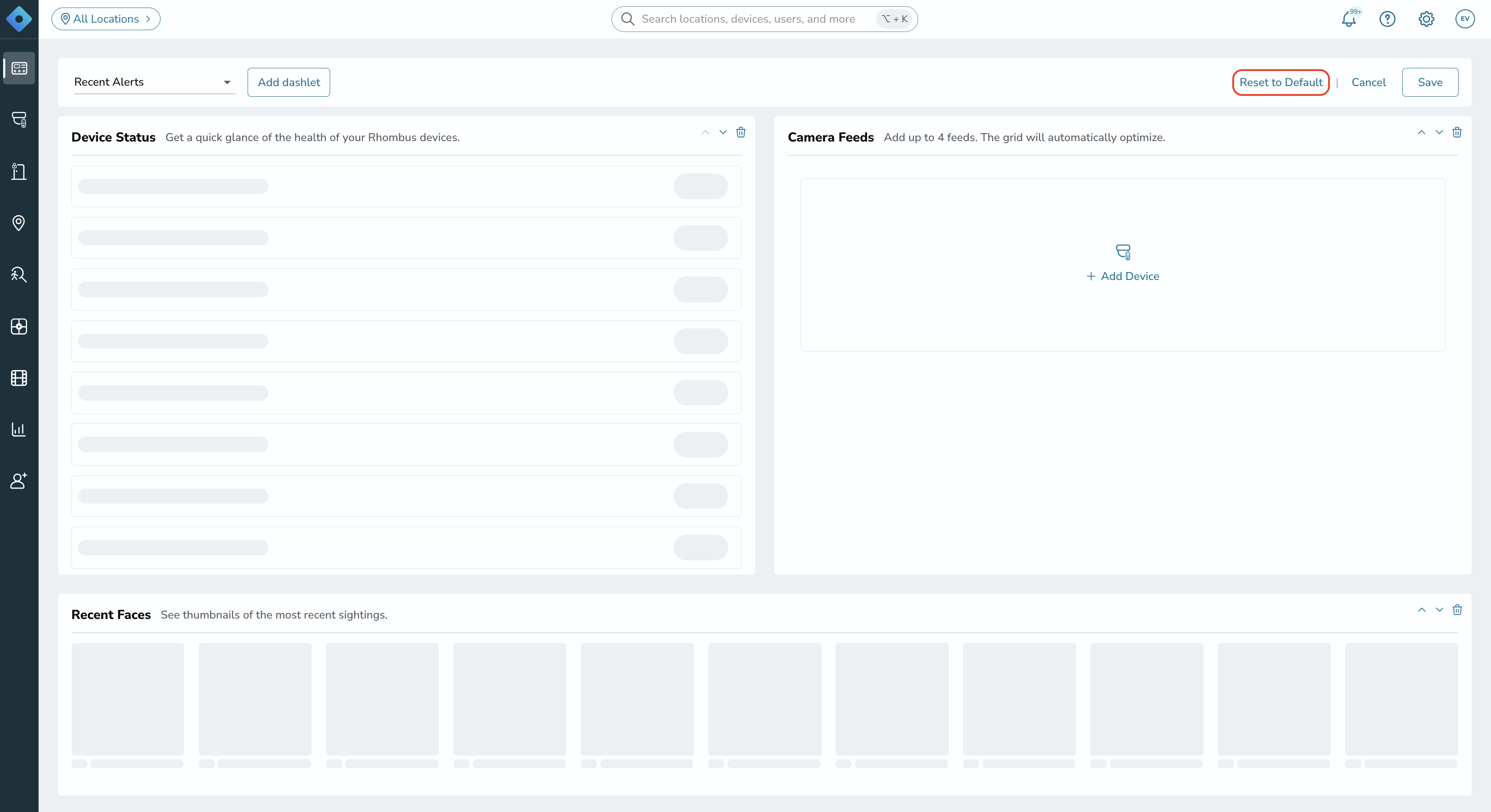Open the video wall grid sidebar icon

(19, 327)
